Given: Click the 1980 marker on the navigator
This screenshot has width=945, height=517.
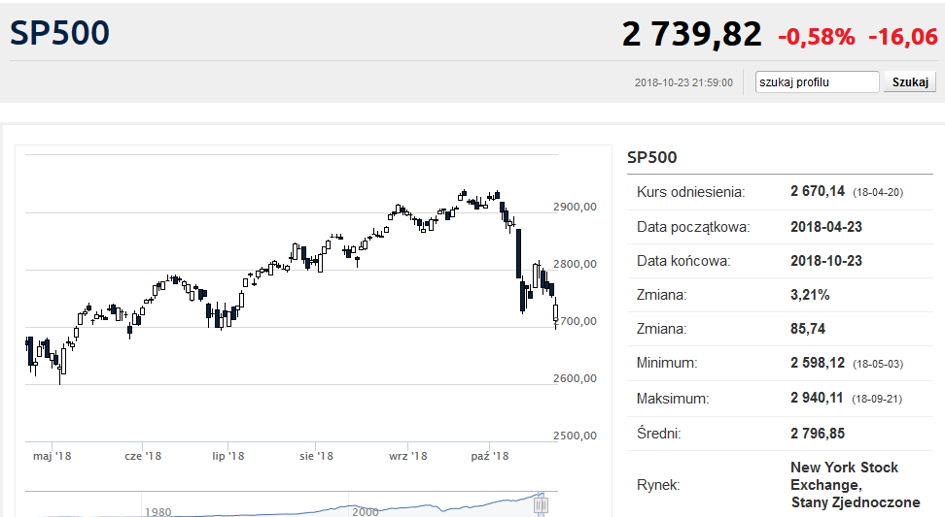Looking at the screenshot, I should (x=158, y=512).
